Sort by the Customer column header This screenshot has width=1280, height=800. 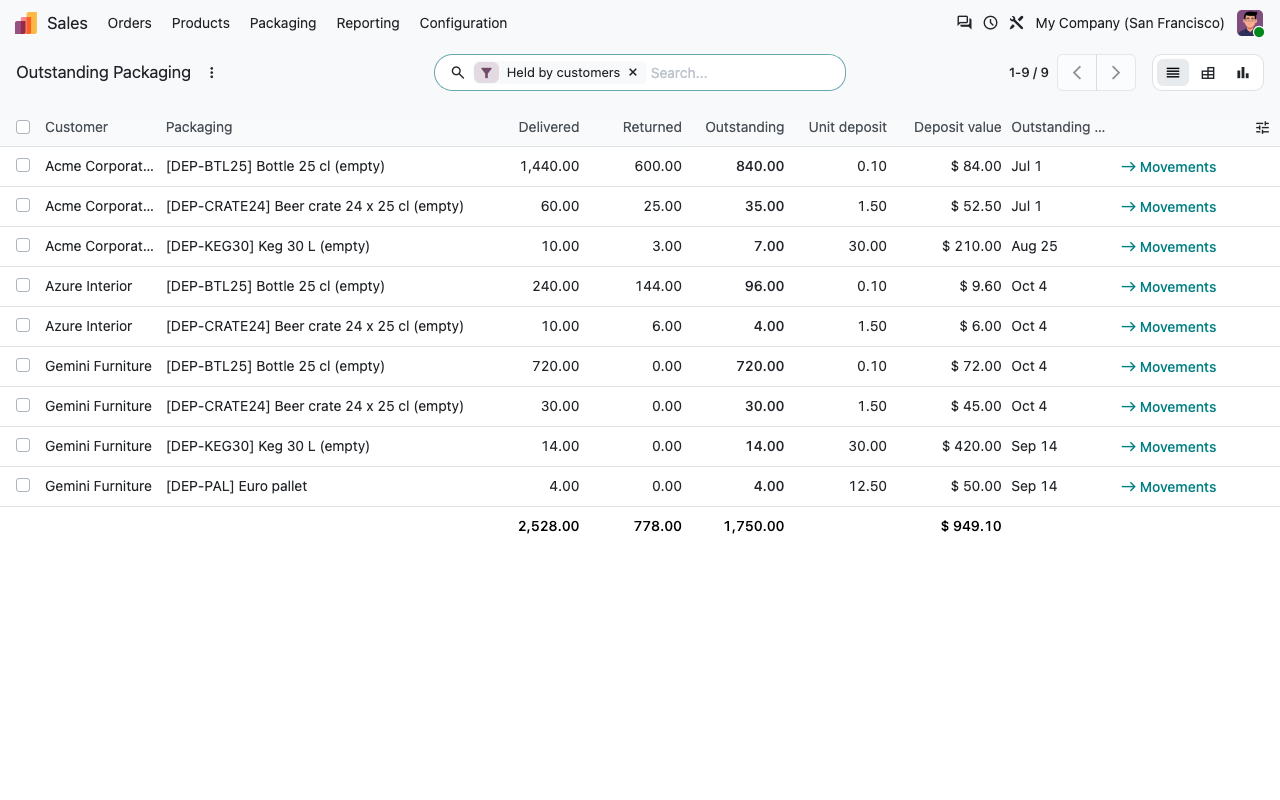pos(76,127)
